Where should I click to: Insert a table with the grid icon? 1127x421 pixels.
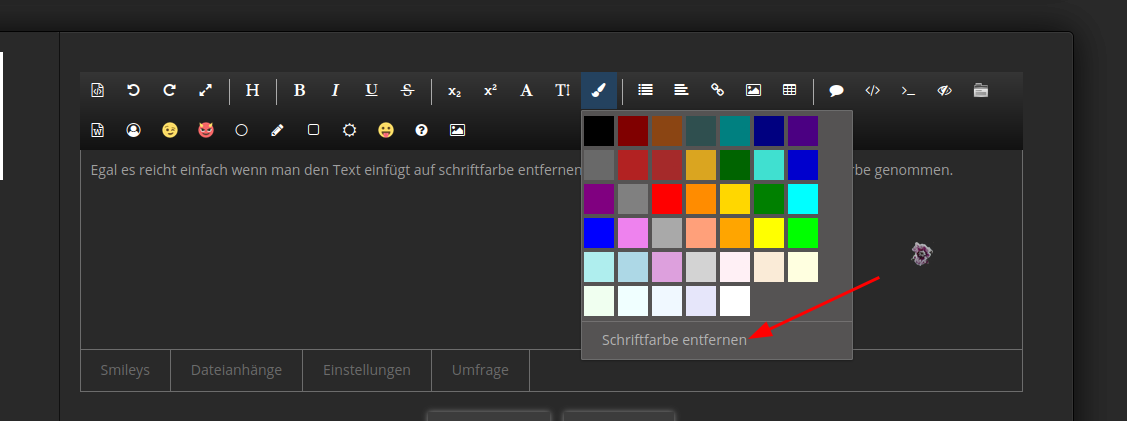[x=789, y=90]
